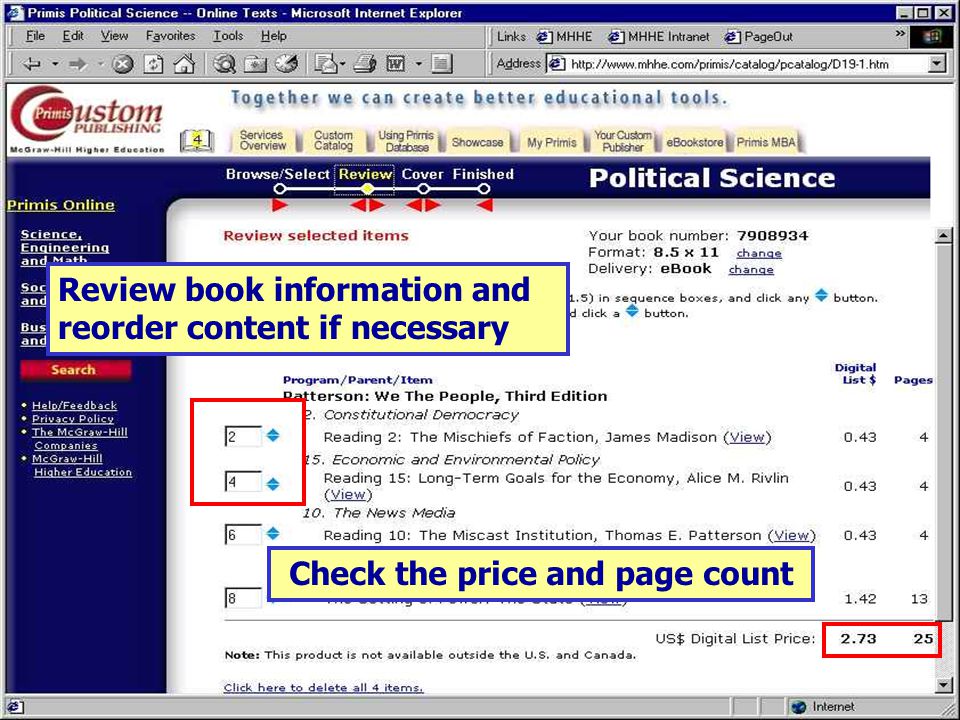Viewport: 960px width, 720px height.
Task: Open the Privacy Policy link
Action: [73, 419]
